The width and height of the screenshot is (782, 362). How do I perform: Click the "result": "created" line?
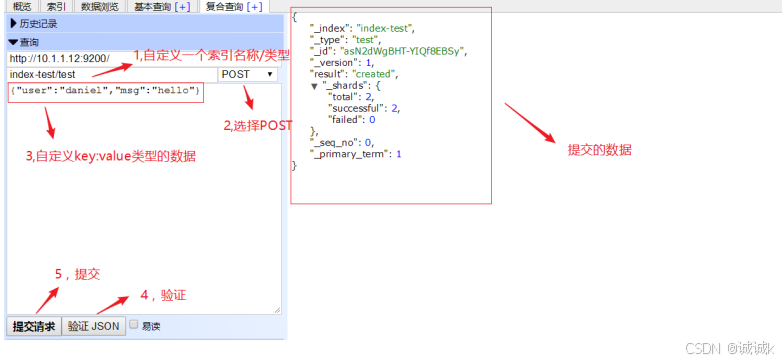tap(355, 74)
